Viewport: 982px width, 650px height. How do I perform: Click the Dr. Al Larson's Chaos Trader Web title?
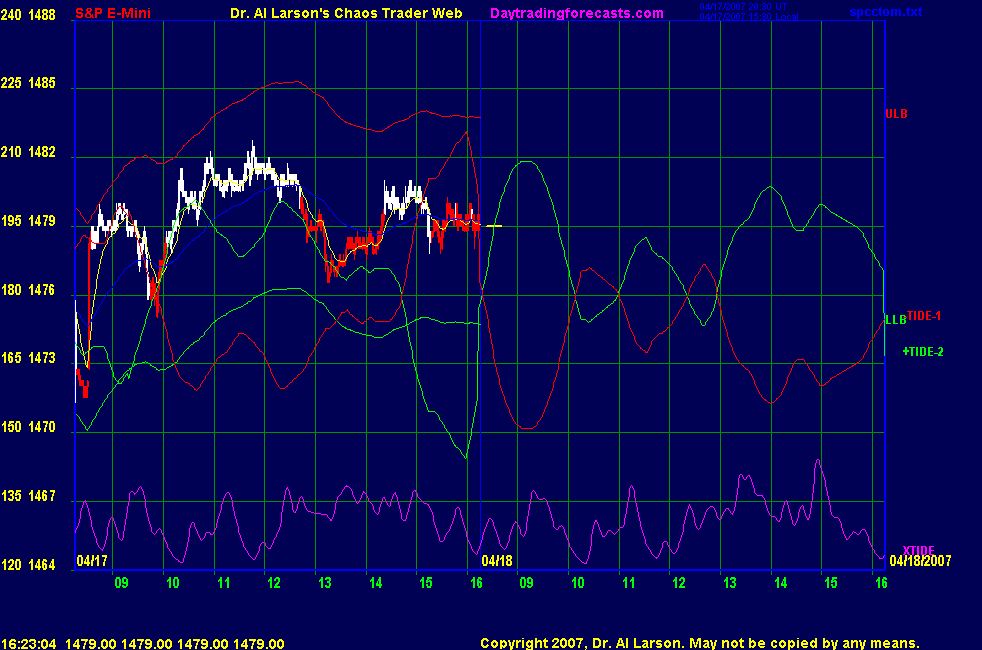(x=340, y=13)
